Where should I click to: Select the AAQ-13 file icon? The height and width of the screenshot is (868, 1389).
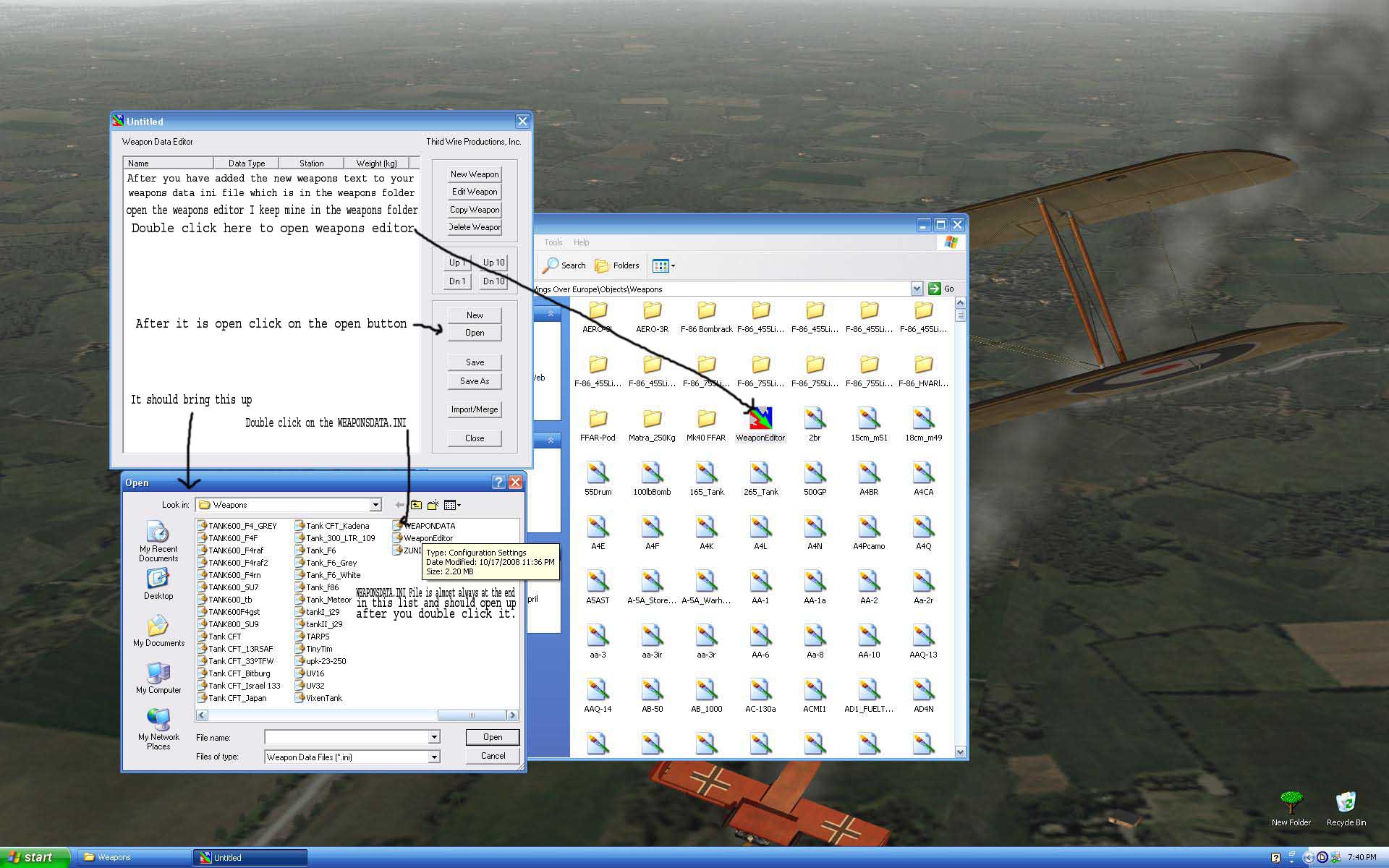tap(923, 641)
